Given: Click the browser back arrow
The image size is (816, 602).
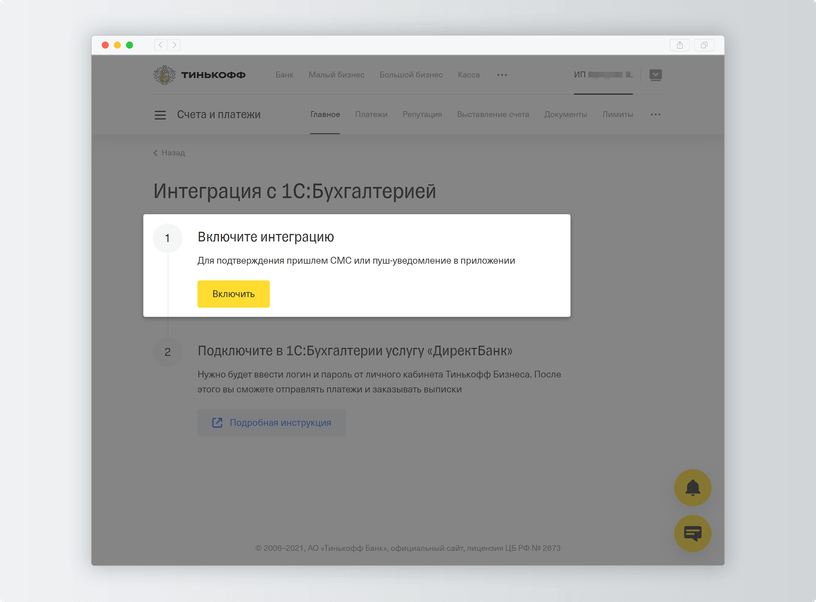Looking at the screenshot, I should tap(160, 45).
